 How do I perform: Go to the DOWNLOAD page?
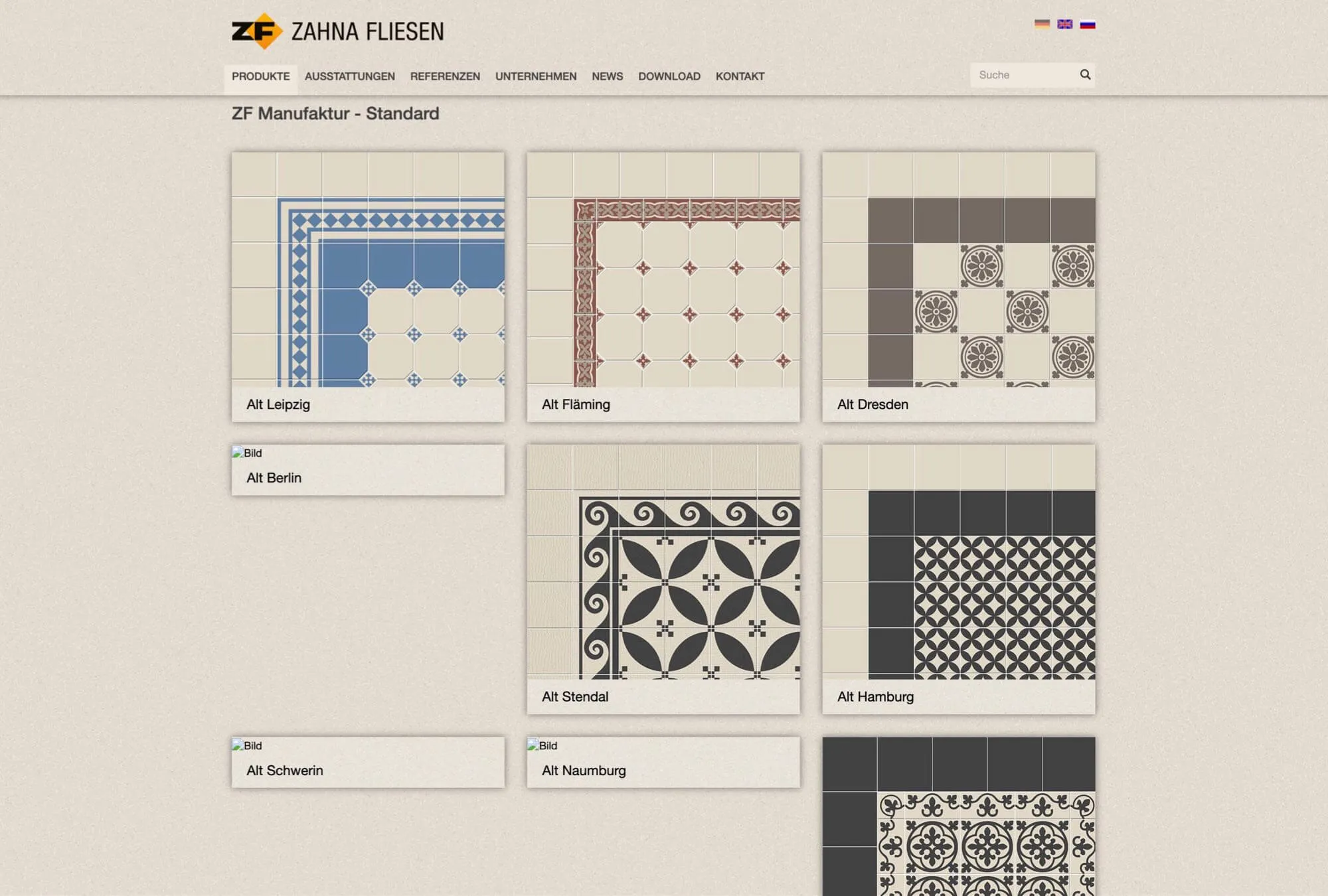point(669,76)
